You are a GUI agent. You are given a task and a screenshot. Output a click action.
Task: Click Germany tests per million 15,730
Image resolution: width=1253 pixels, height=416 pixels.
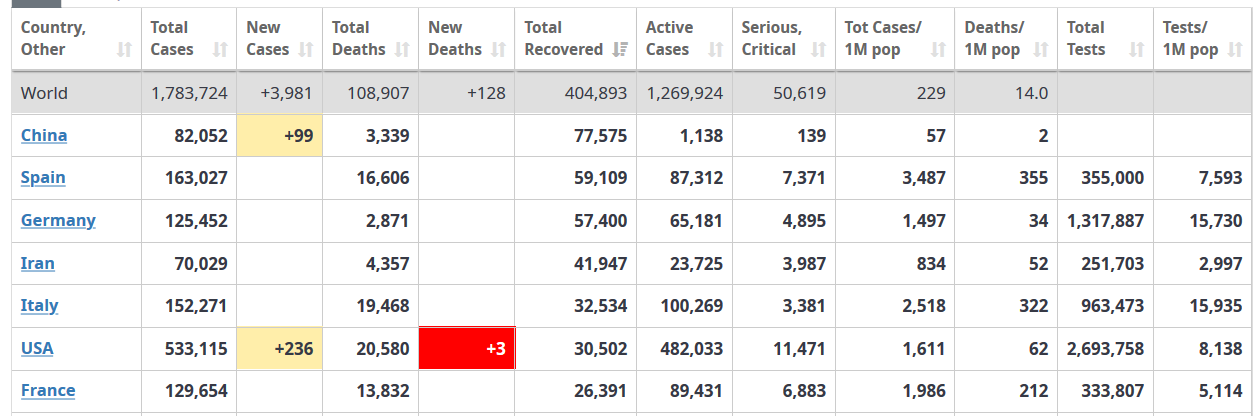(1217, 220)
